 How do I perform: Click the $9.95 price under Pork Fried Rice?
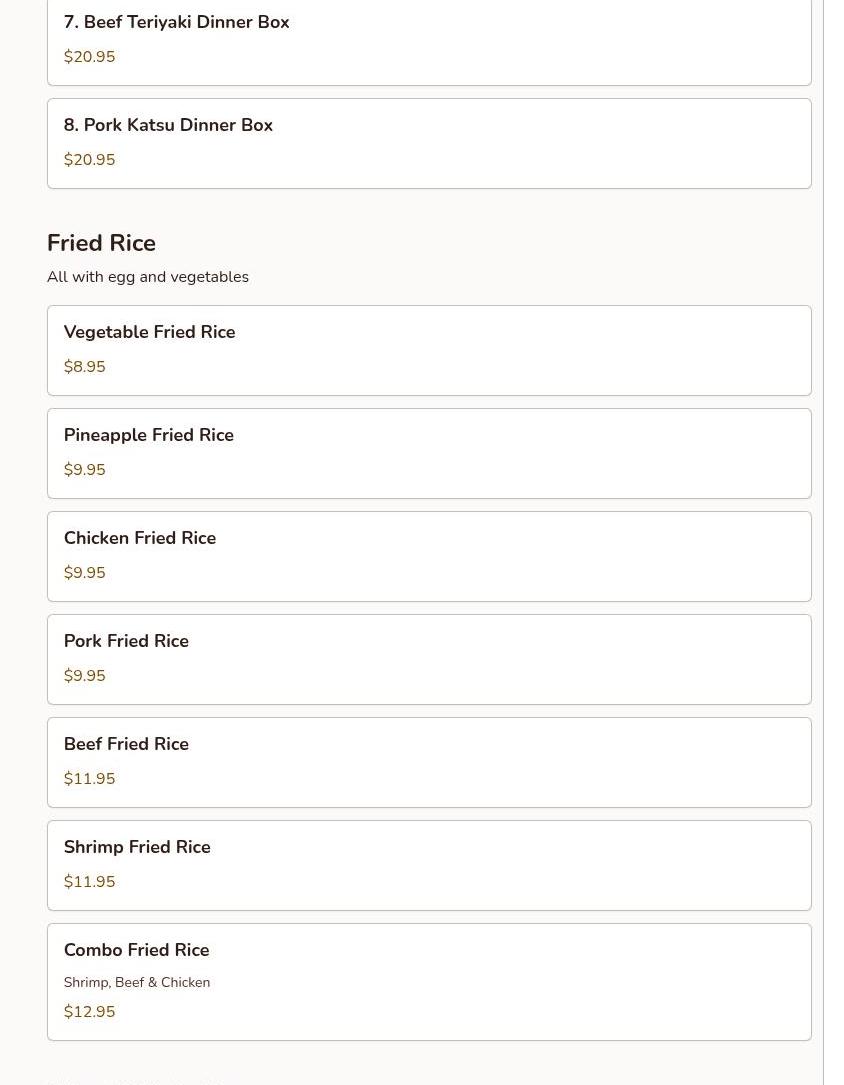click(x=84, y=676)
